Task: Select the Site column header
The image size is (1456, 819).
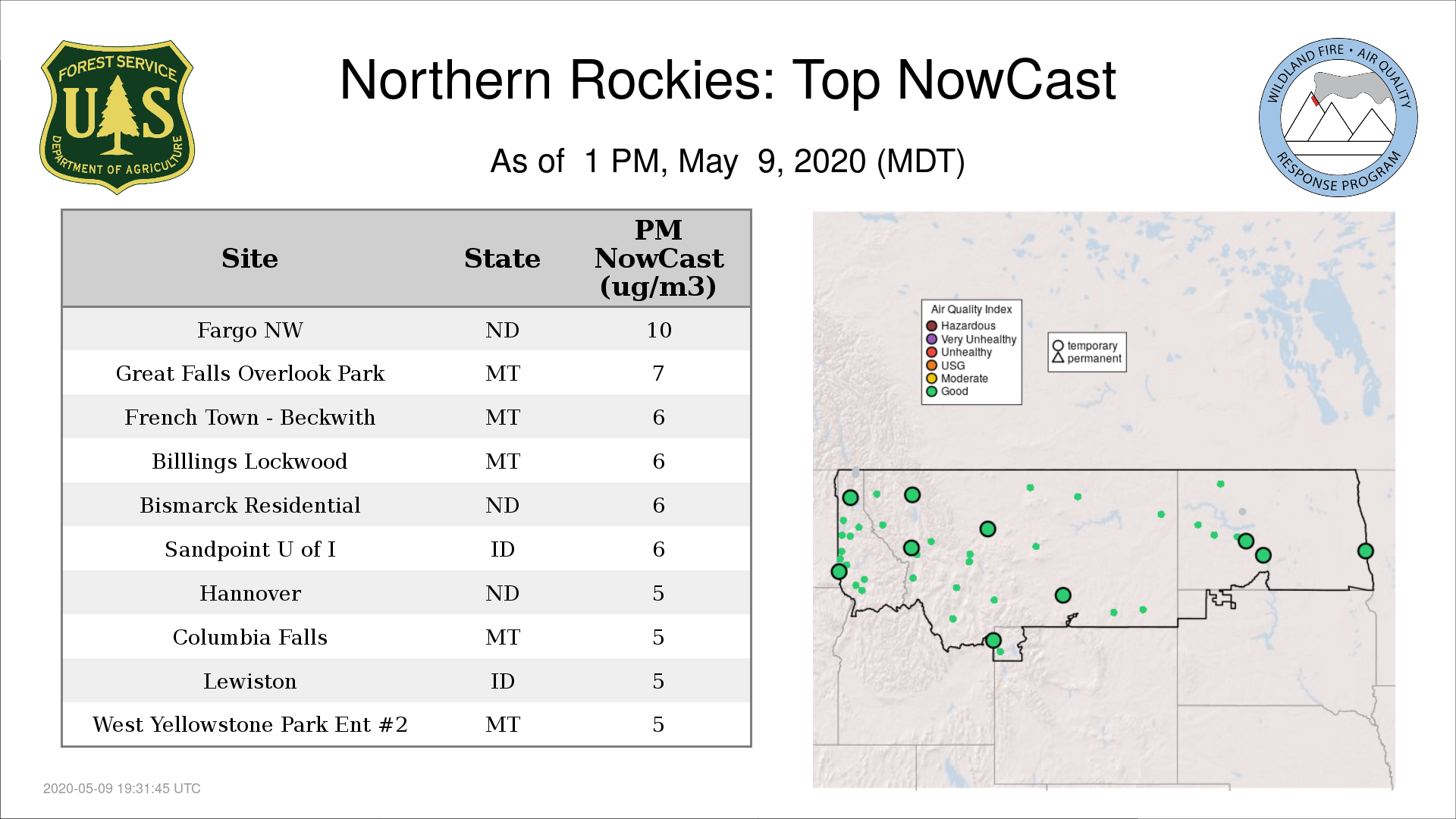Action: point(249,259)
